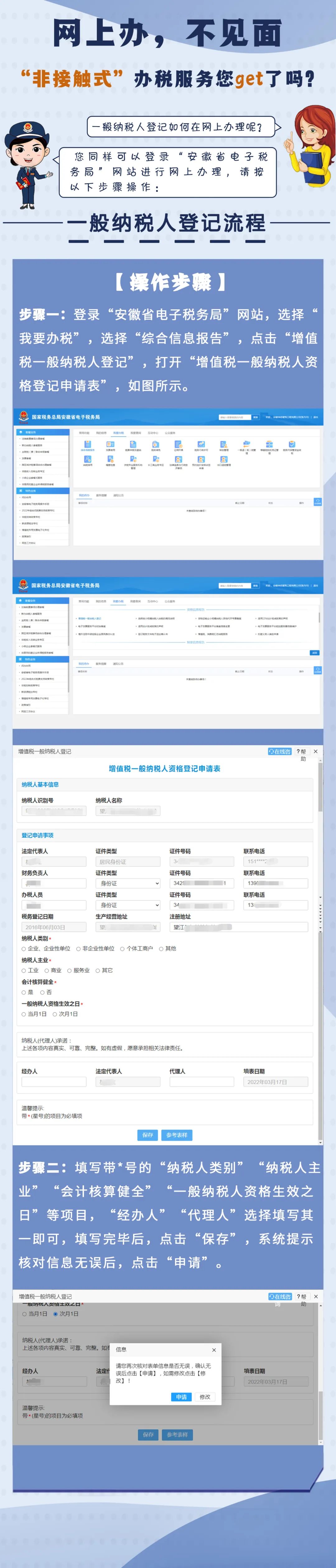Close the 增值税一般纳税人登记 application form window
Viewport: 336px width, 1568px height.
pos(315,751)
